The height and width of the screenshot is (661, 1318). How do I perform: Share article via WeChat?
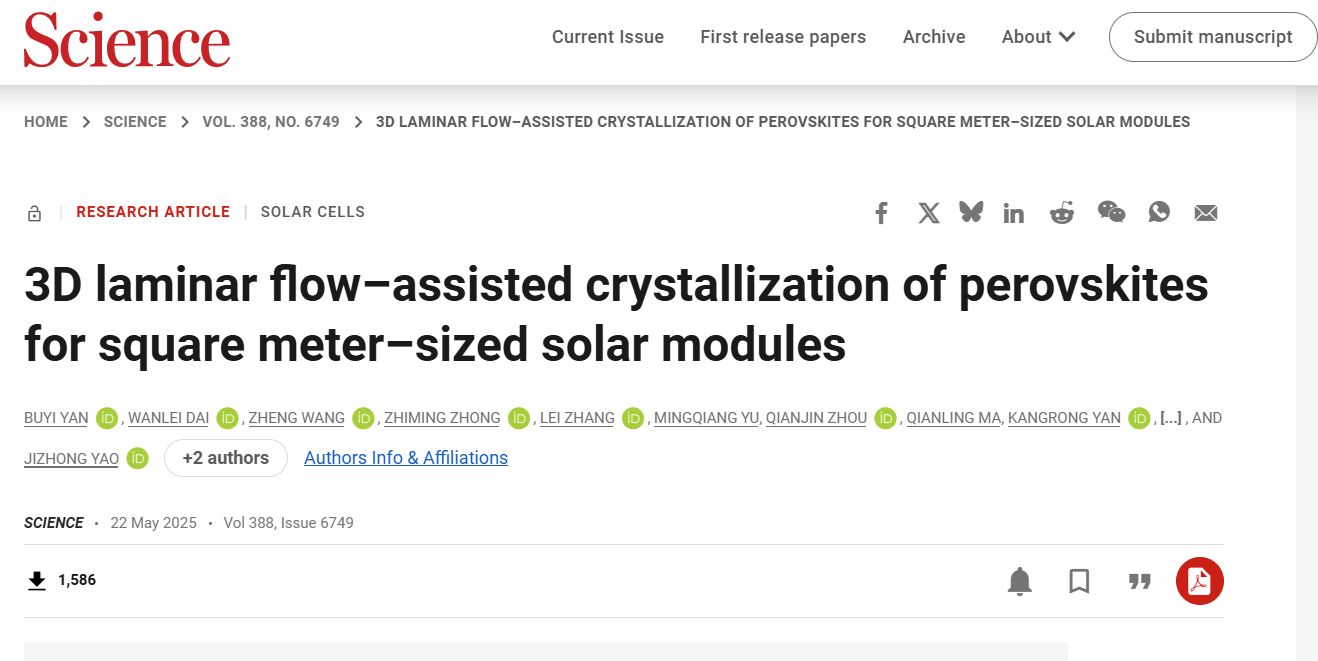click(x=1111, y=212)
